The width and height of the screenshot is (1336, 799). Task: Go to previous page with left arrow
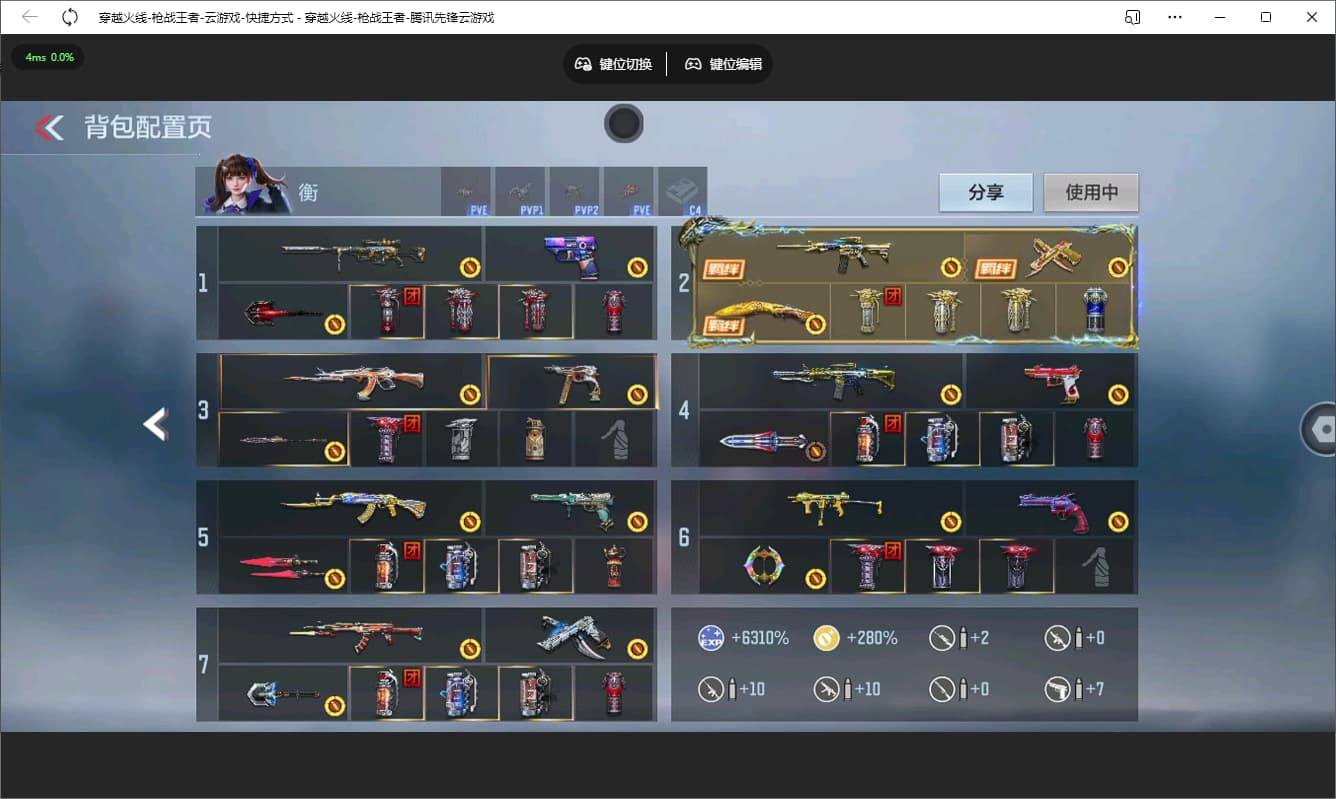coord(154,424)
